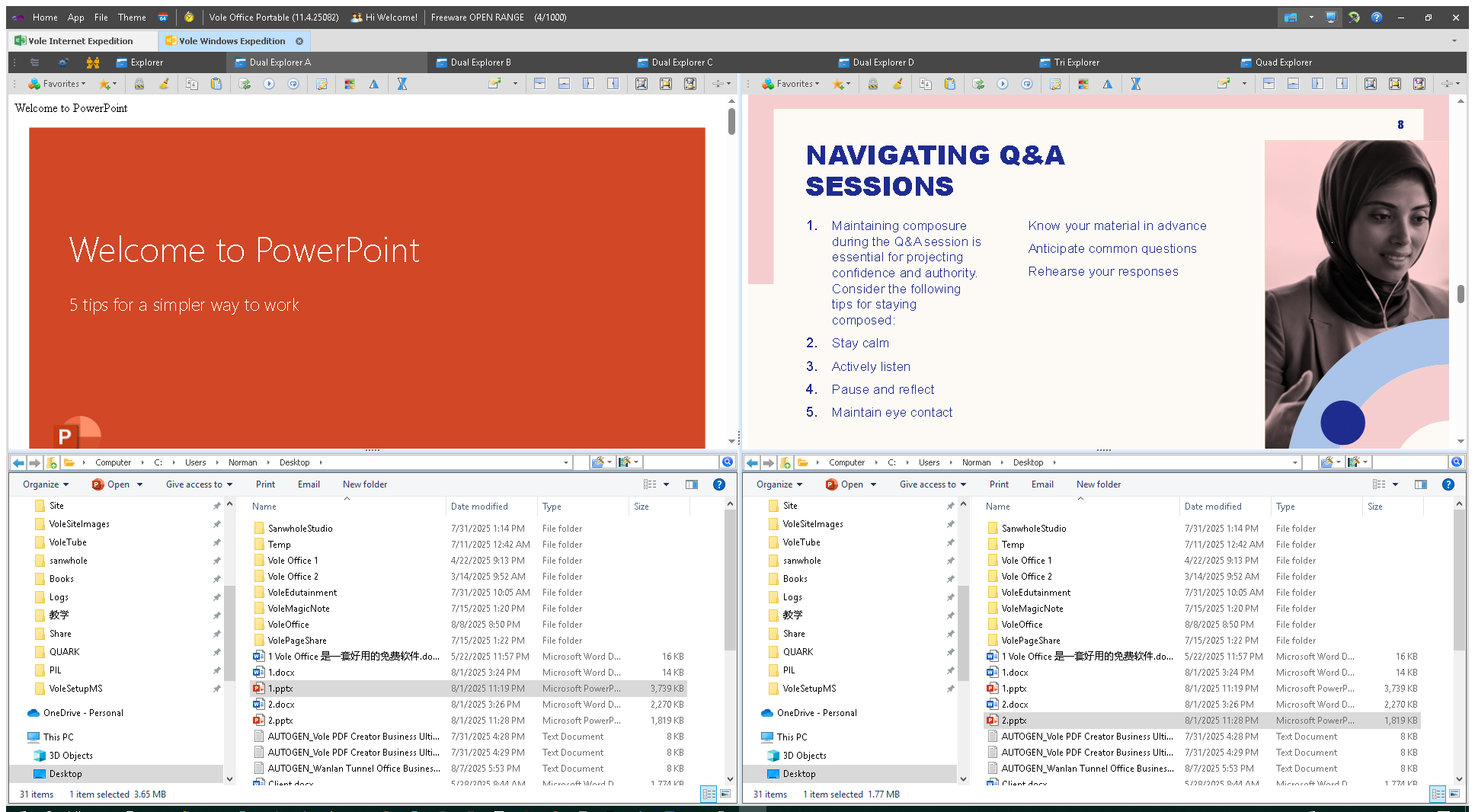Image resolution: width=1475 pixels, height=812 pixels.
Task: Click the blue play circle icon in left toolbar
Action: [269, 84]
